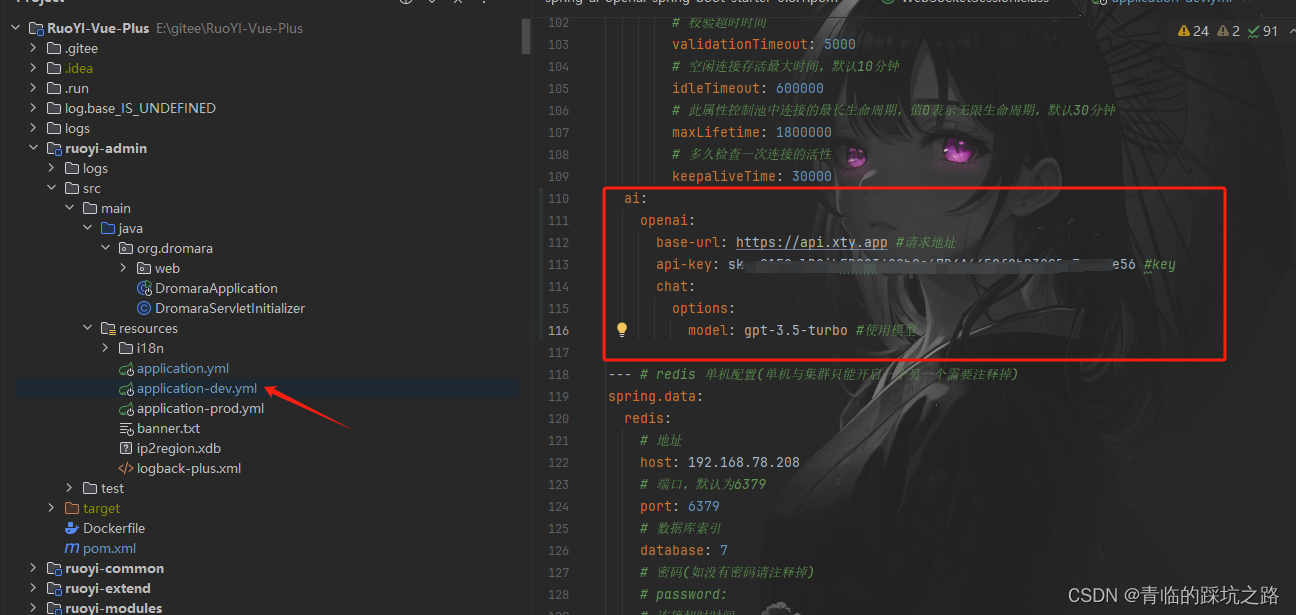Click the green checkmark icon showing 91

(1262, 30)
